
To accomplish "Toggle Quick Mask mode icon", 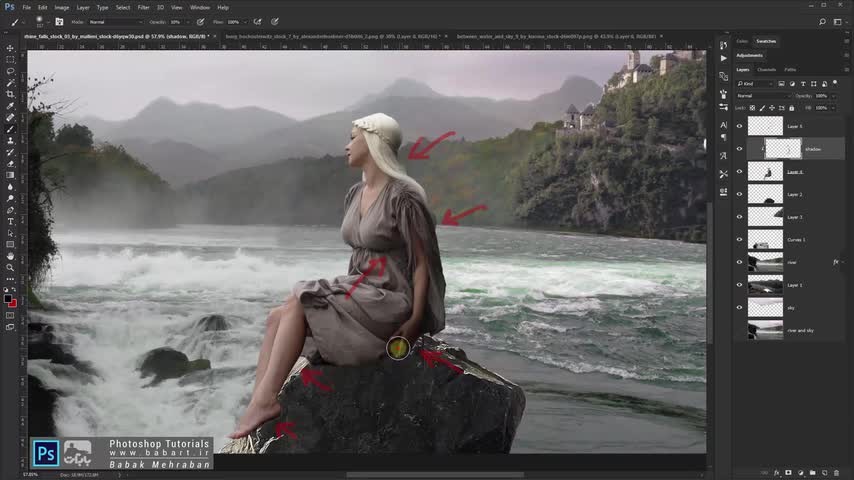I will click(x=10, y=315).
